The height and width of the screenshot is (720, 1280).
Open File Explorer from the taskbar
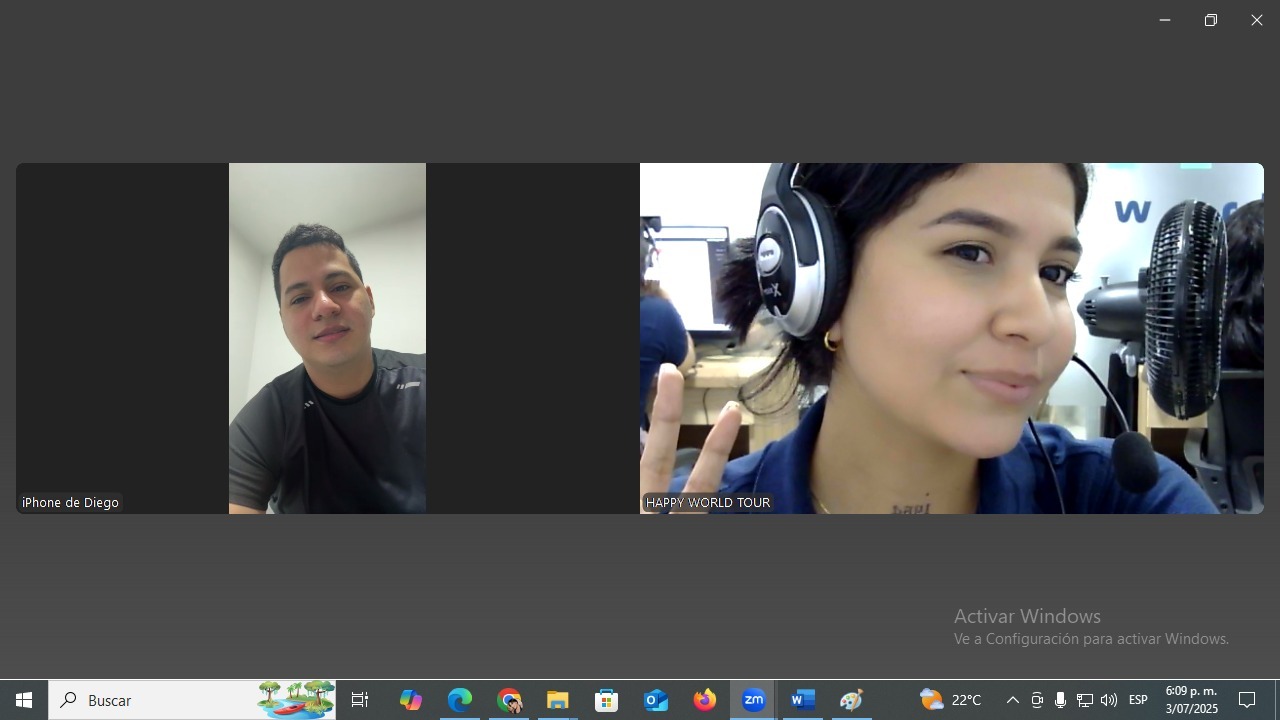click(x=558, y=700)
